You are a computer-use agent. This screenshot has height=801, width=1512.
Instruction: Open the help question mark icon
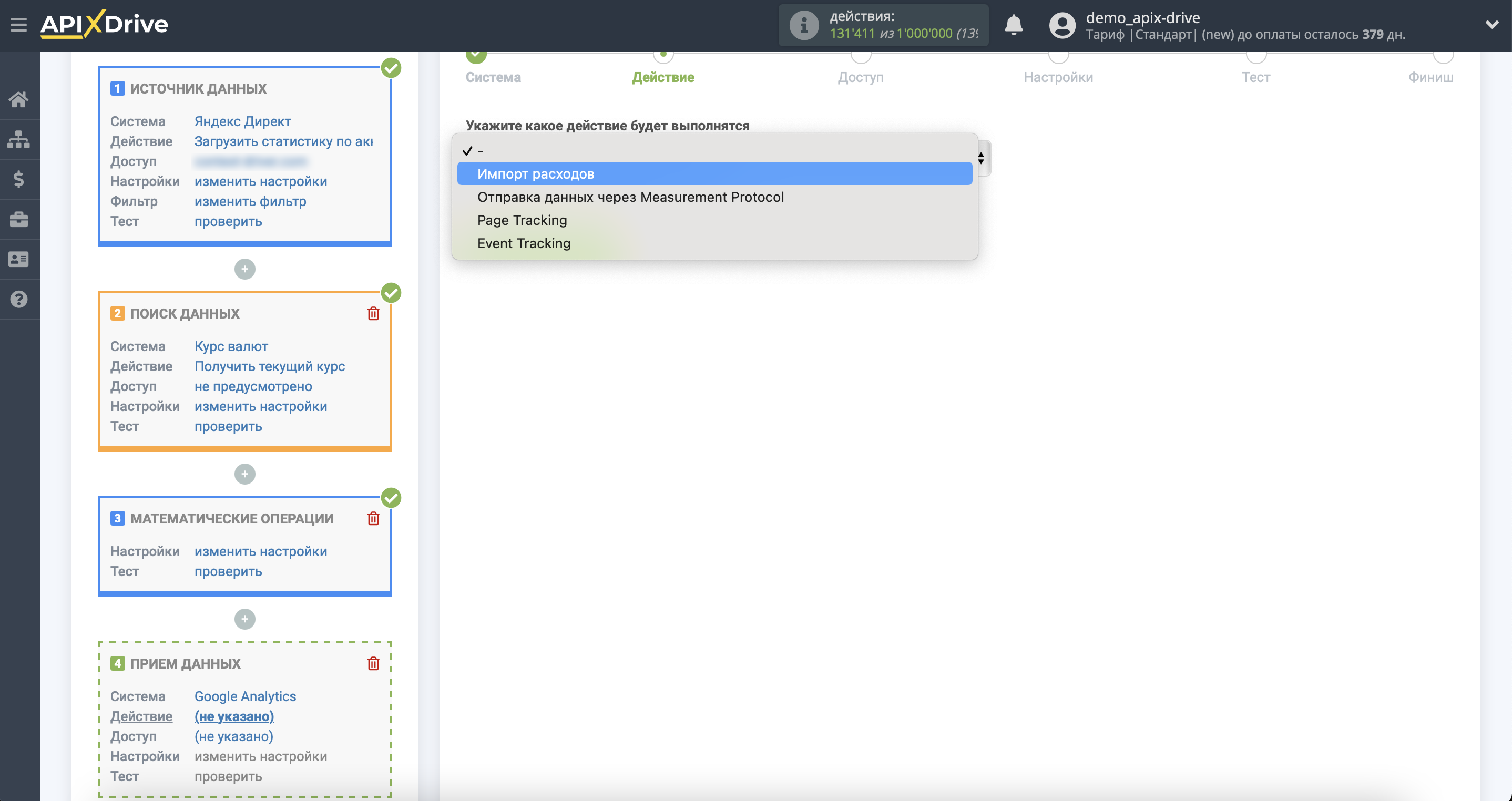(x=19, y=299)
